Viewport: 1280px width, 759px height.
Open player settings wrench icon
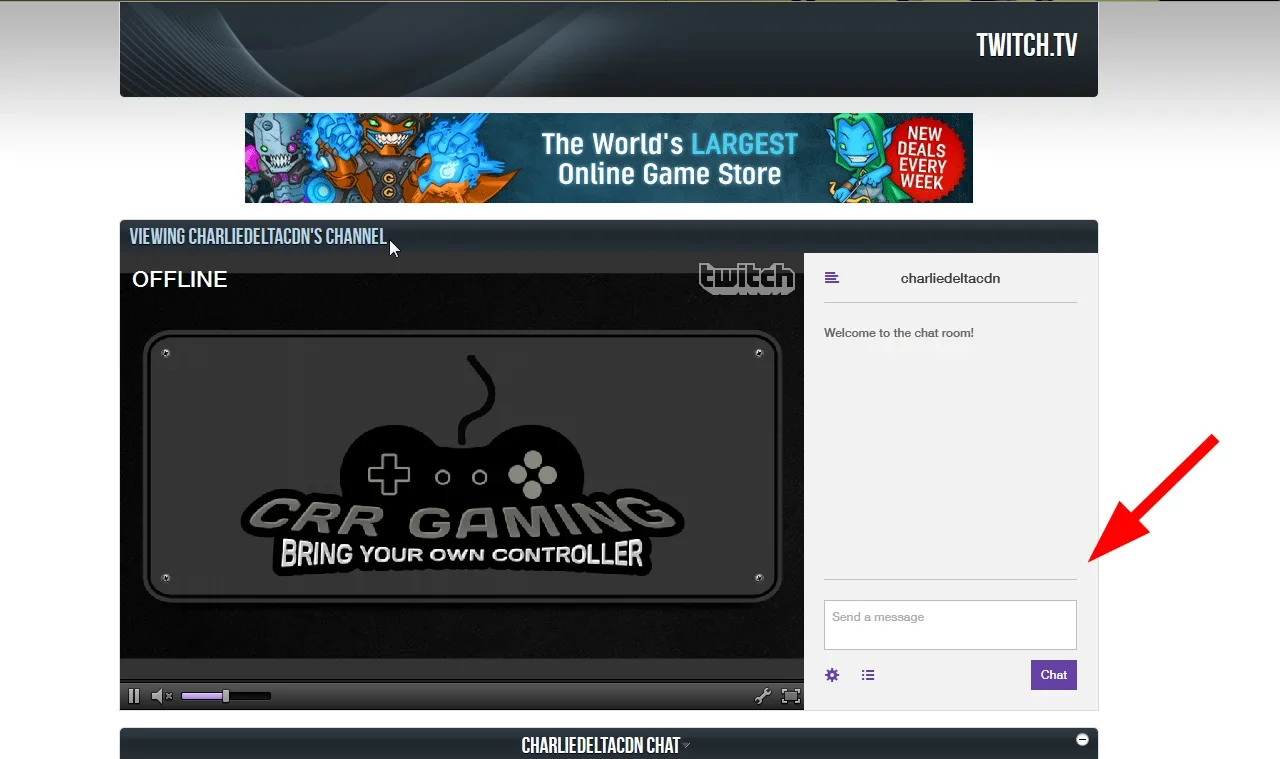click(762, 696)
